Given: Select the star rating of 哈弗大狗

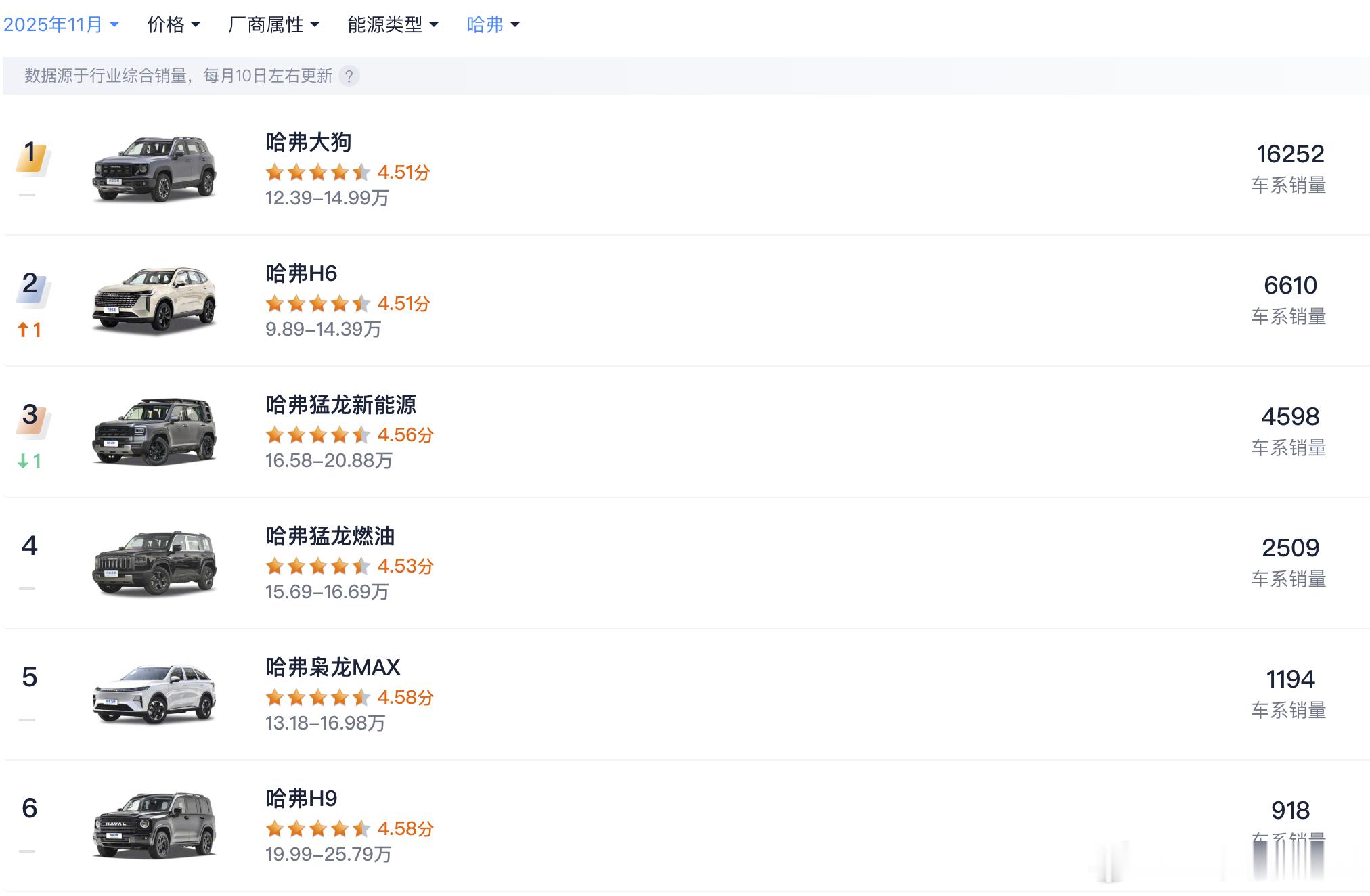Looking at the screenshot, I should [x=317, y=173].
